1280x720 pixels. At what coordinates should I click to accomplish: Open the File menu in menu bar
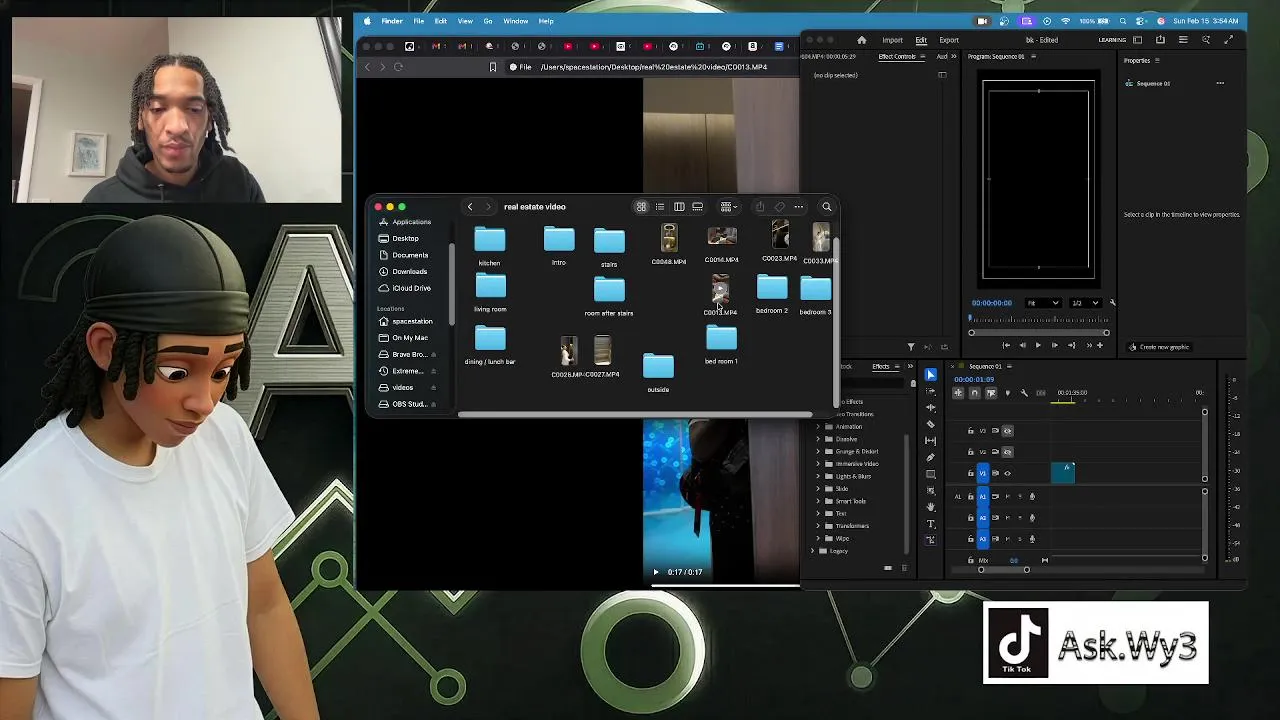coord(418,21)
